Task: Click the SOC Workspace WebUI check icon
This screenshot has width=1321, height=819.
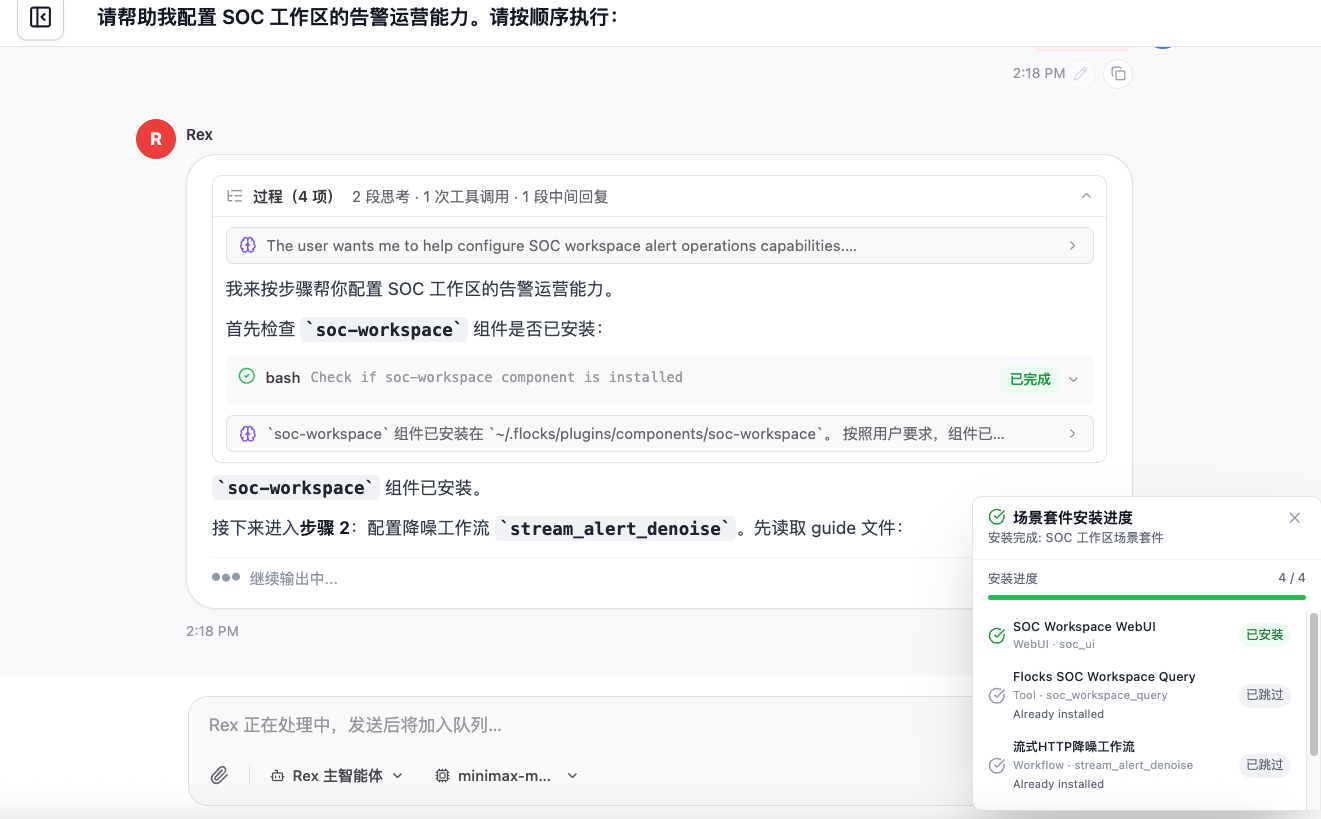Action: point(996,636)
